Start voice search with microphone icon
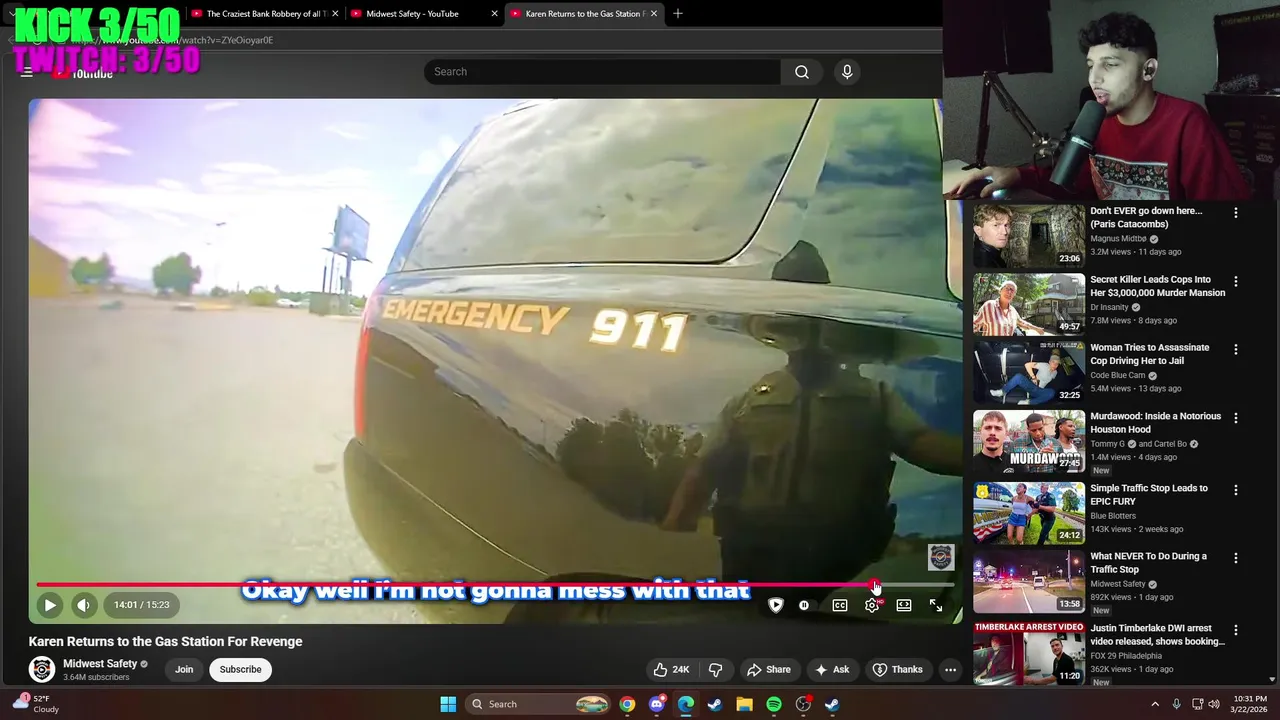The width and height of the screenshot is (1280, 720). (847, 72)
